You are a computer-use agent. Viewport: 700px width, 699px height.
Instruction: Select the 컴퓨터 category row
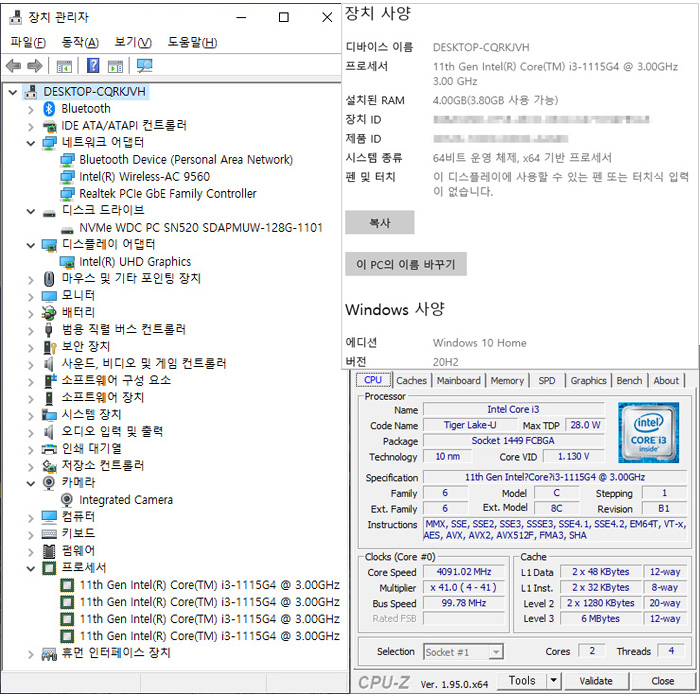coord(78,517)
